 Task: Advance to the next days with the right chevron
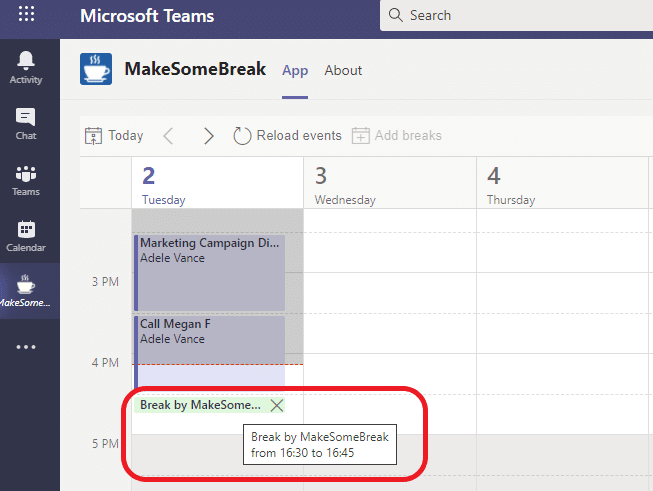(x=209, y=136)
